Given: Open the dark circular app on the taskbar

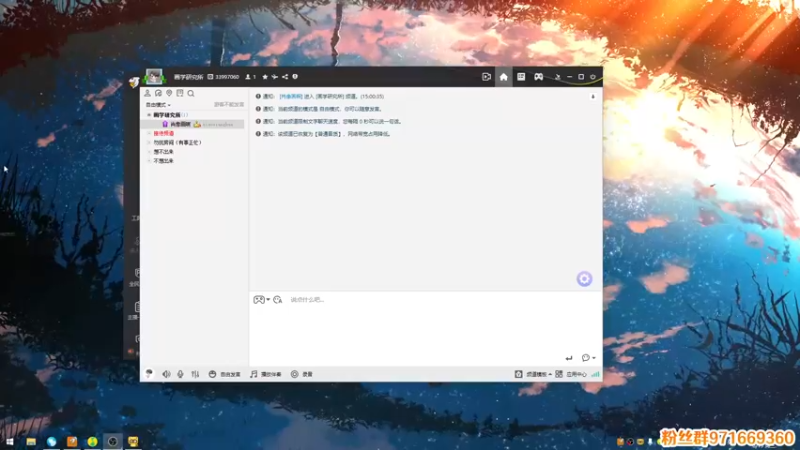Looking at the screenshot, I should pos(113,442).
